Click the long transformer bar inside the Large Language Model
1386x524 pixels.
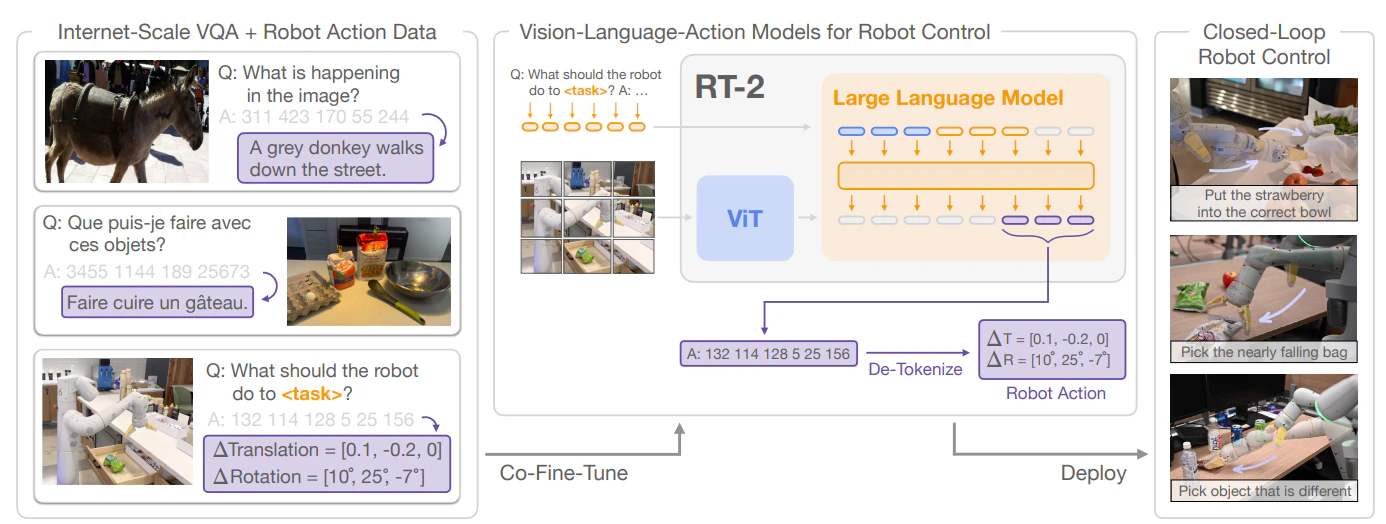965,176
